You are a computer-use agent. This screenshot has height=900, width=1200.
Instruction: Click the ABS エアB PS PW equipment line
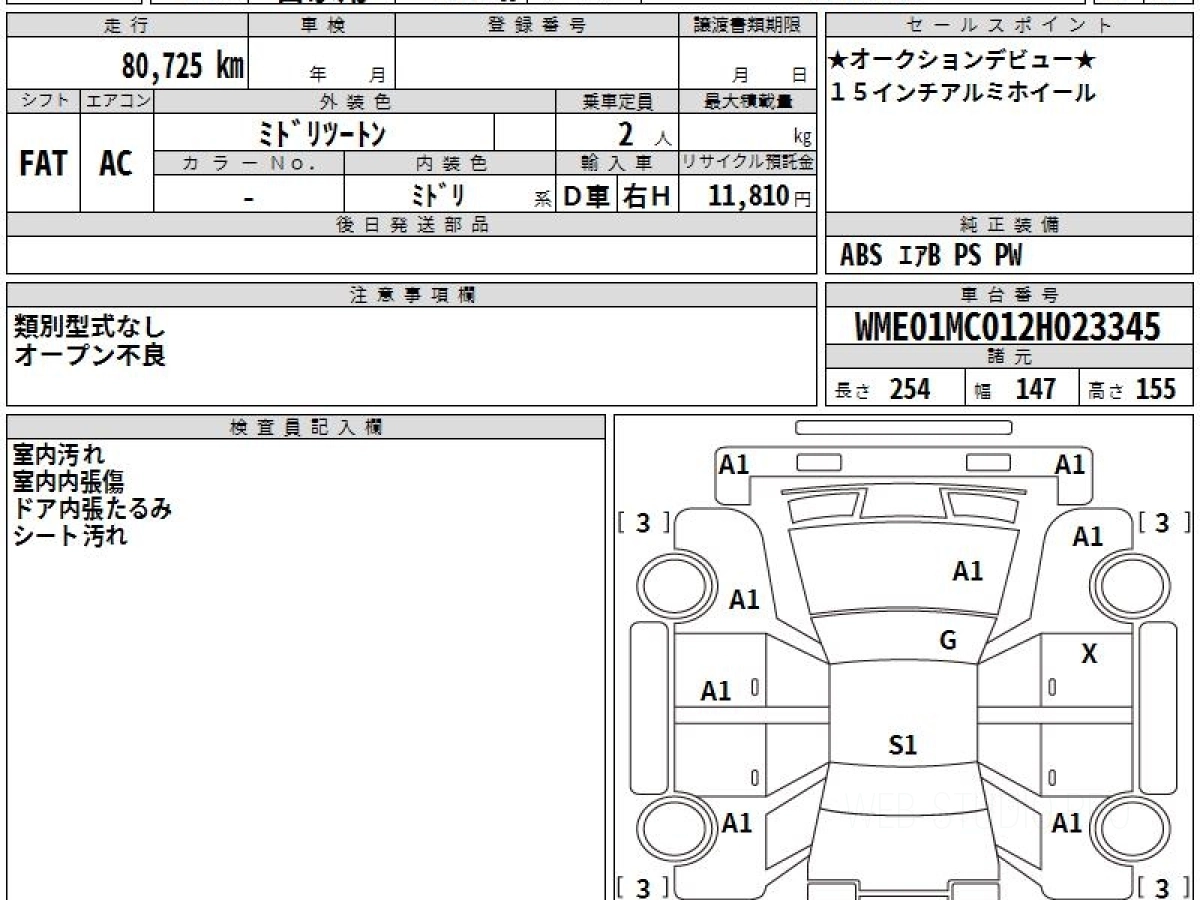coord(931,256)
